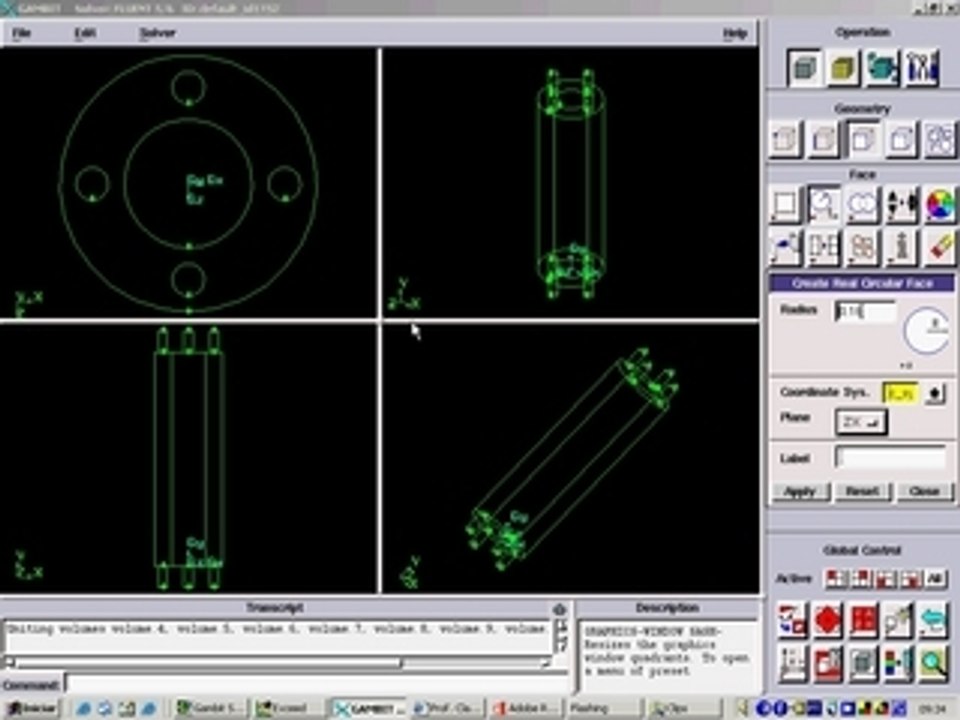This screenshot has width=960, height=720.
Task: Click the Examine Mesh magnifier icon
Action: click(x=933, y=664)
